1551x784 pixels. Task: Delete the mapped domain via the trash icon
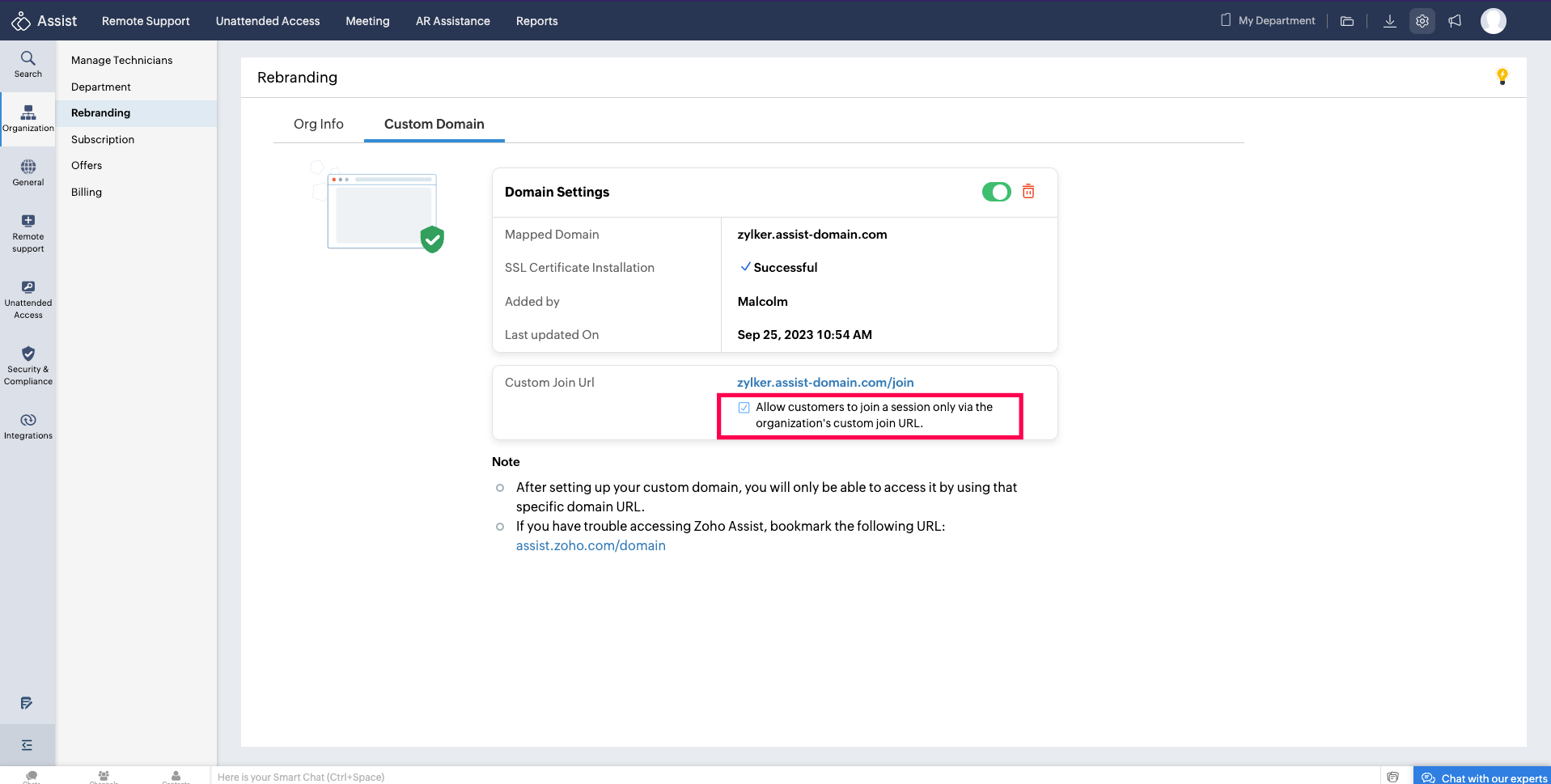coord(1028,192)
